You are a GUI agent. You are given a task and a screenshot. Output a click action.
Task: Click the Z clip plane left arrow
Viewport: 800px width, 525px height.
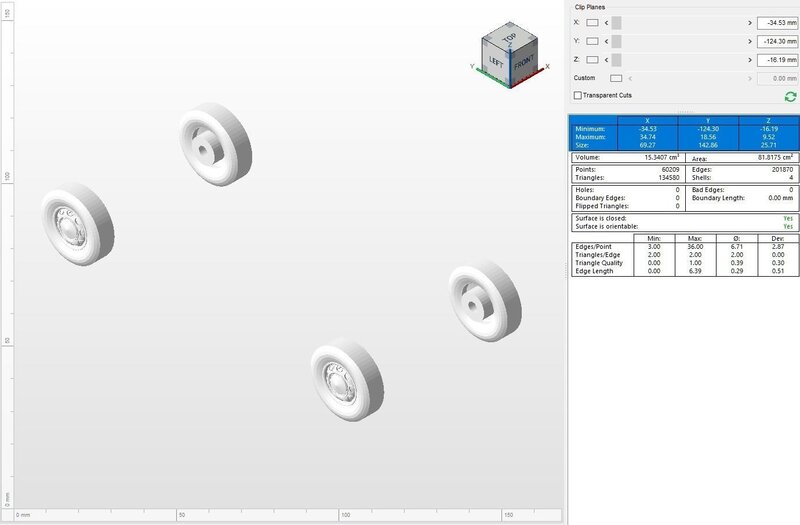pyautogui.click(x=605, y=59)
